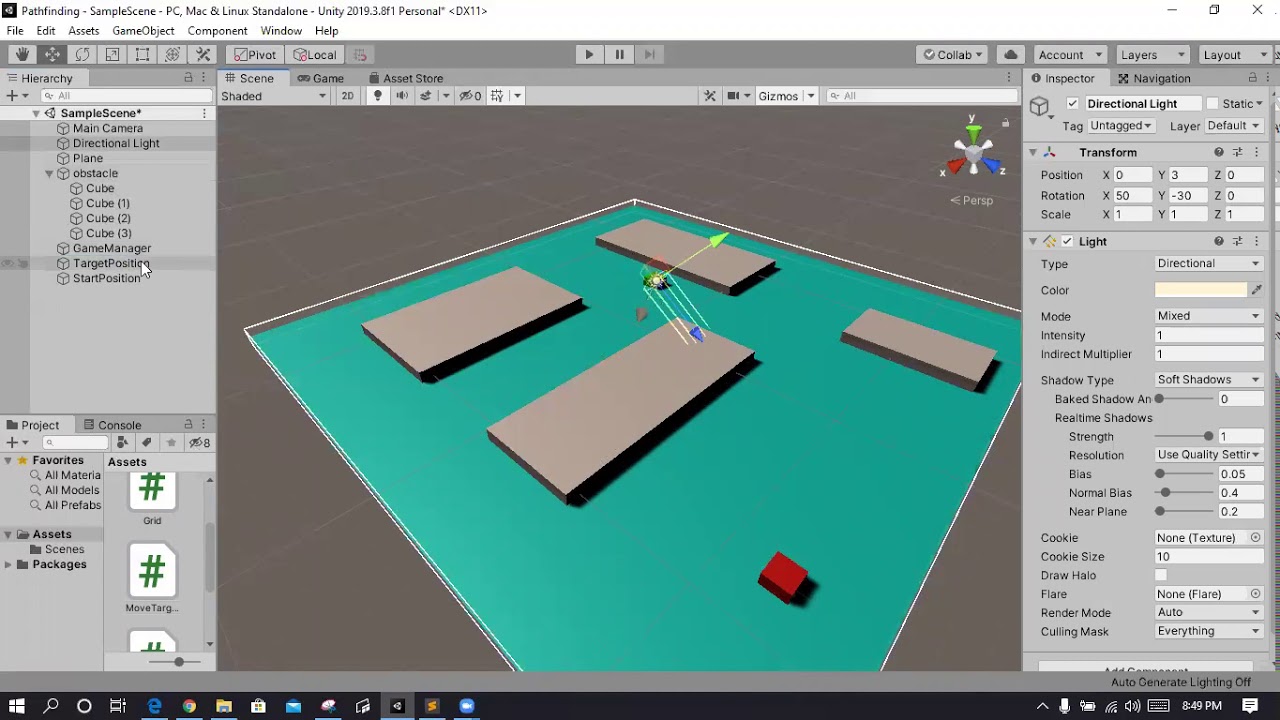Select the Rotate tool in toolbar

82,55
